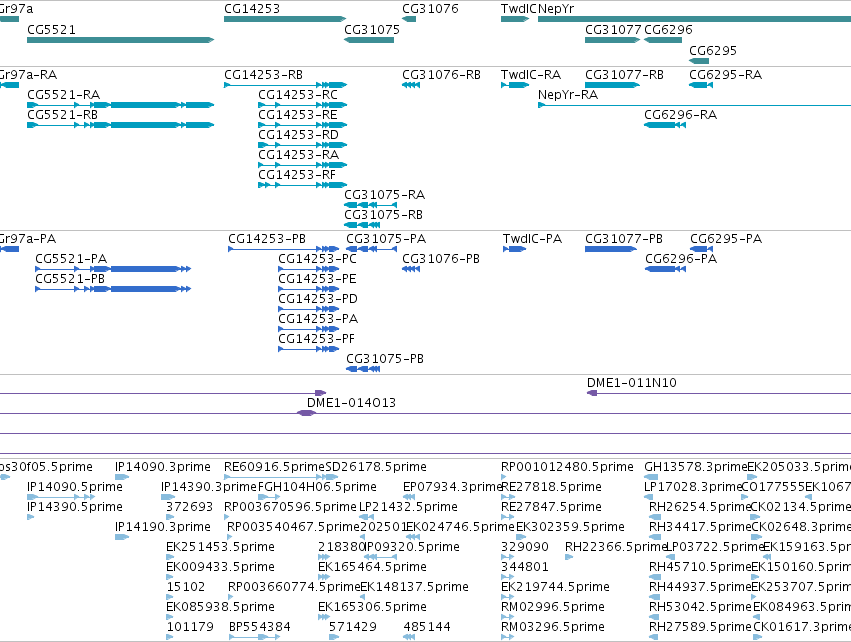Image resolution: width=851 pixels, height=642 pixels.
Task: Select the EK009433.5prime EST label
Action: click(x=220, y=567)
